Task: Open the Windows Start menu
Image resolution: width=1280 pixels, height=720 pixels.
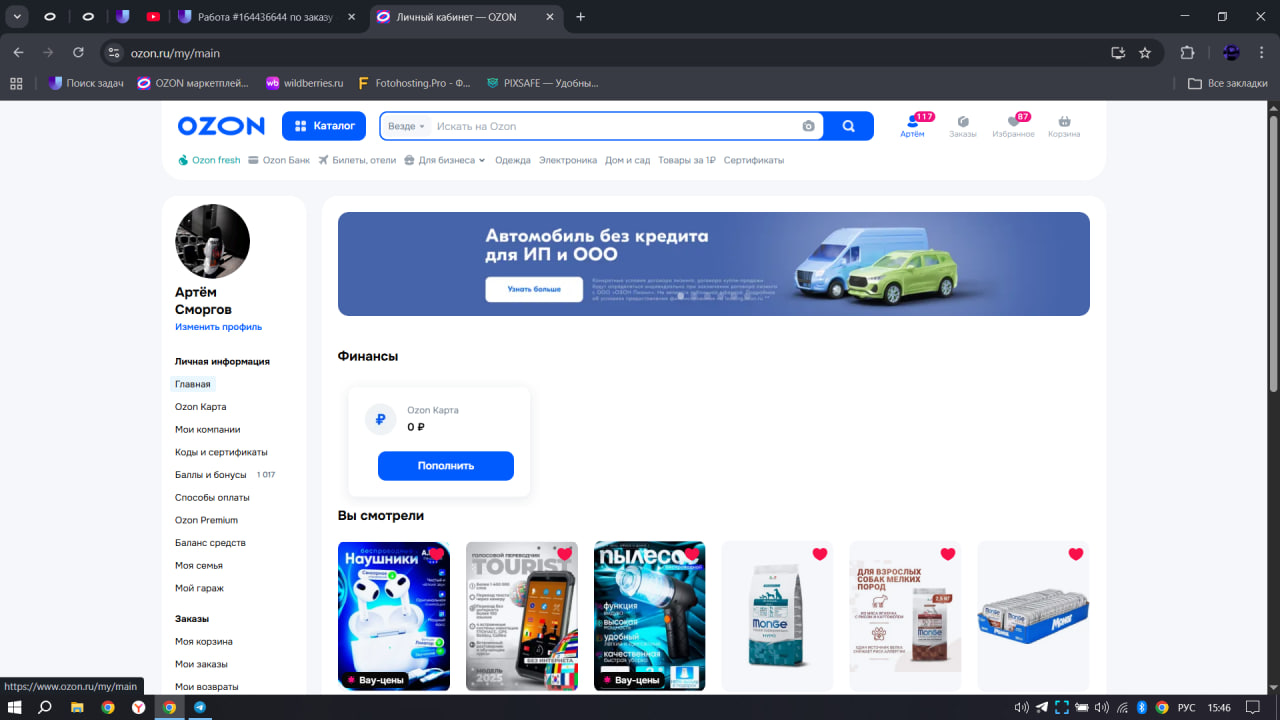Action: [x=15, y=707]
